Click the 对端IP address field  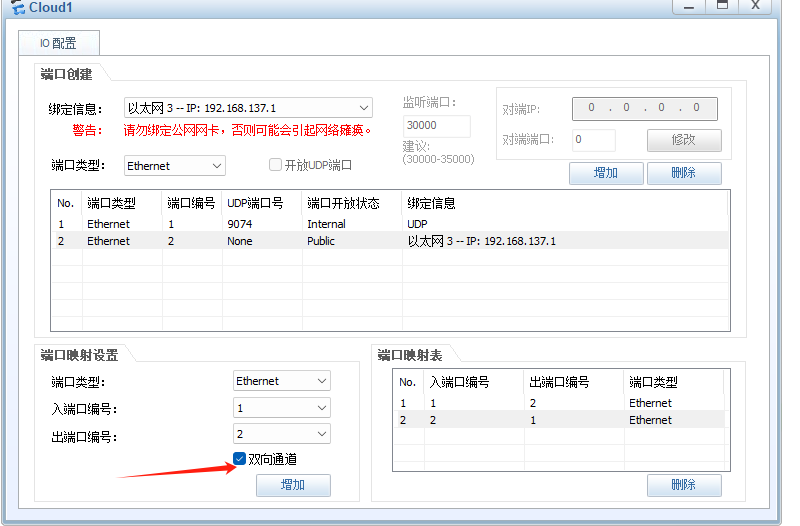click(x=644, y=109)
